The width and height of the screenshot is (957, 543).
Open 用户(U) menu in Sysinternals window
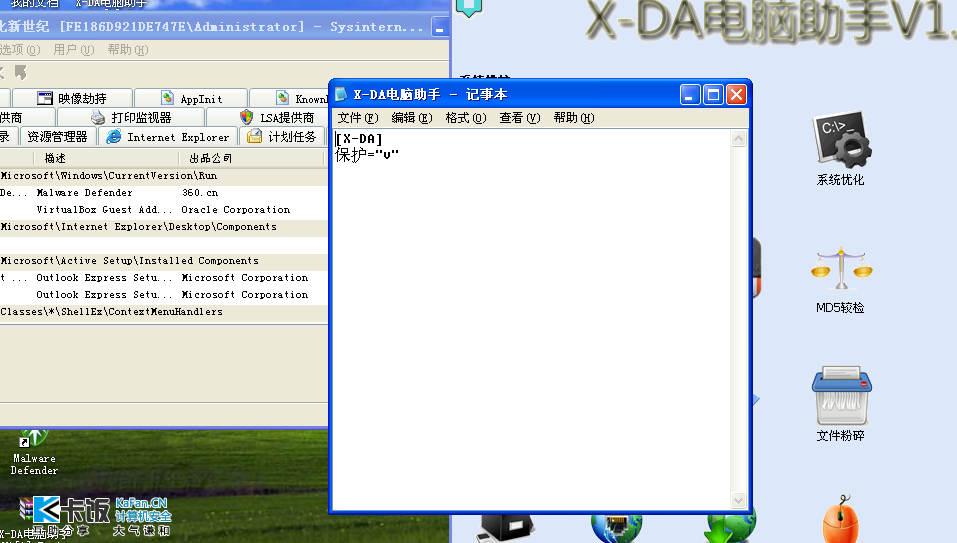coord(74,49)
